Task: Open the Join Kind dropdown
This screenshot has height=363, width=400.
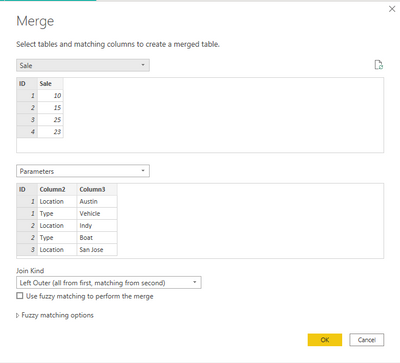Action: tap(109, 283)
